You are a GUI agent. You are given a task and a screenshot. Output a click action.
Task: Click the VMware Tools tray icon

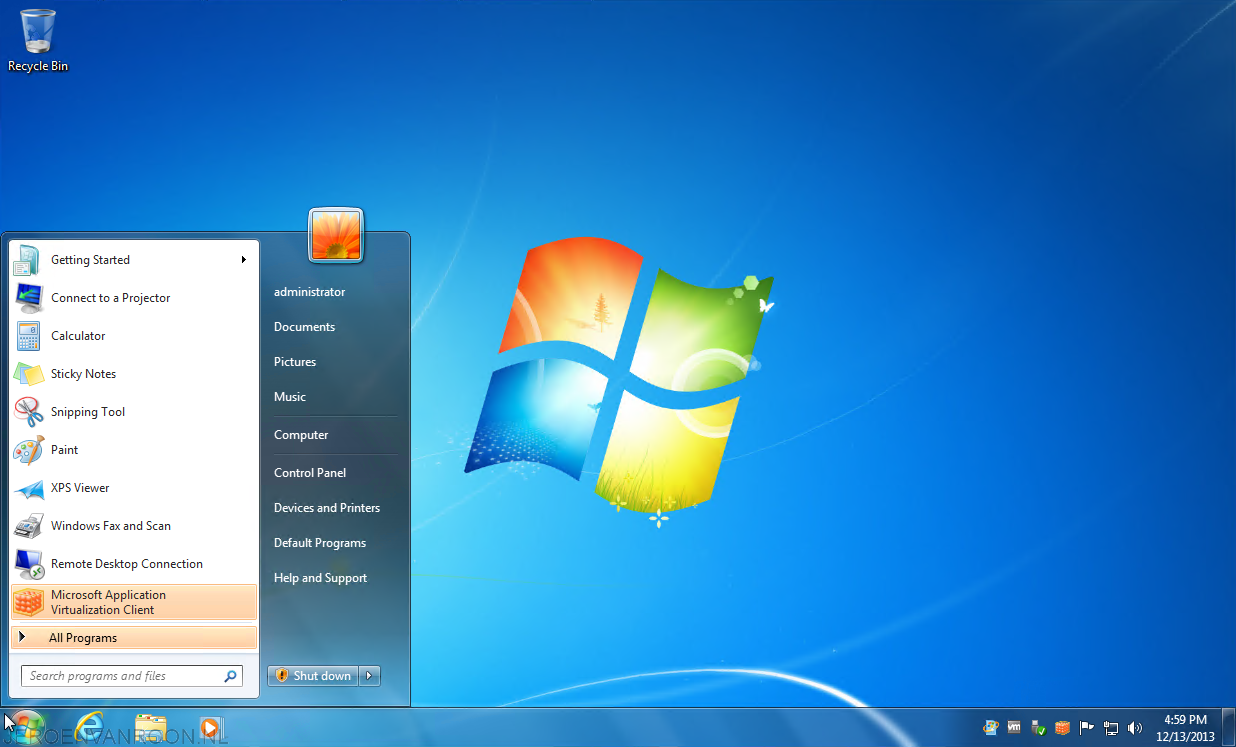click(1015, 728)
